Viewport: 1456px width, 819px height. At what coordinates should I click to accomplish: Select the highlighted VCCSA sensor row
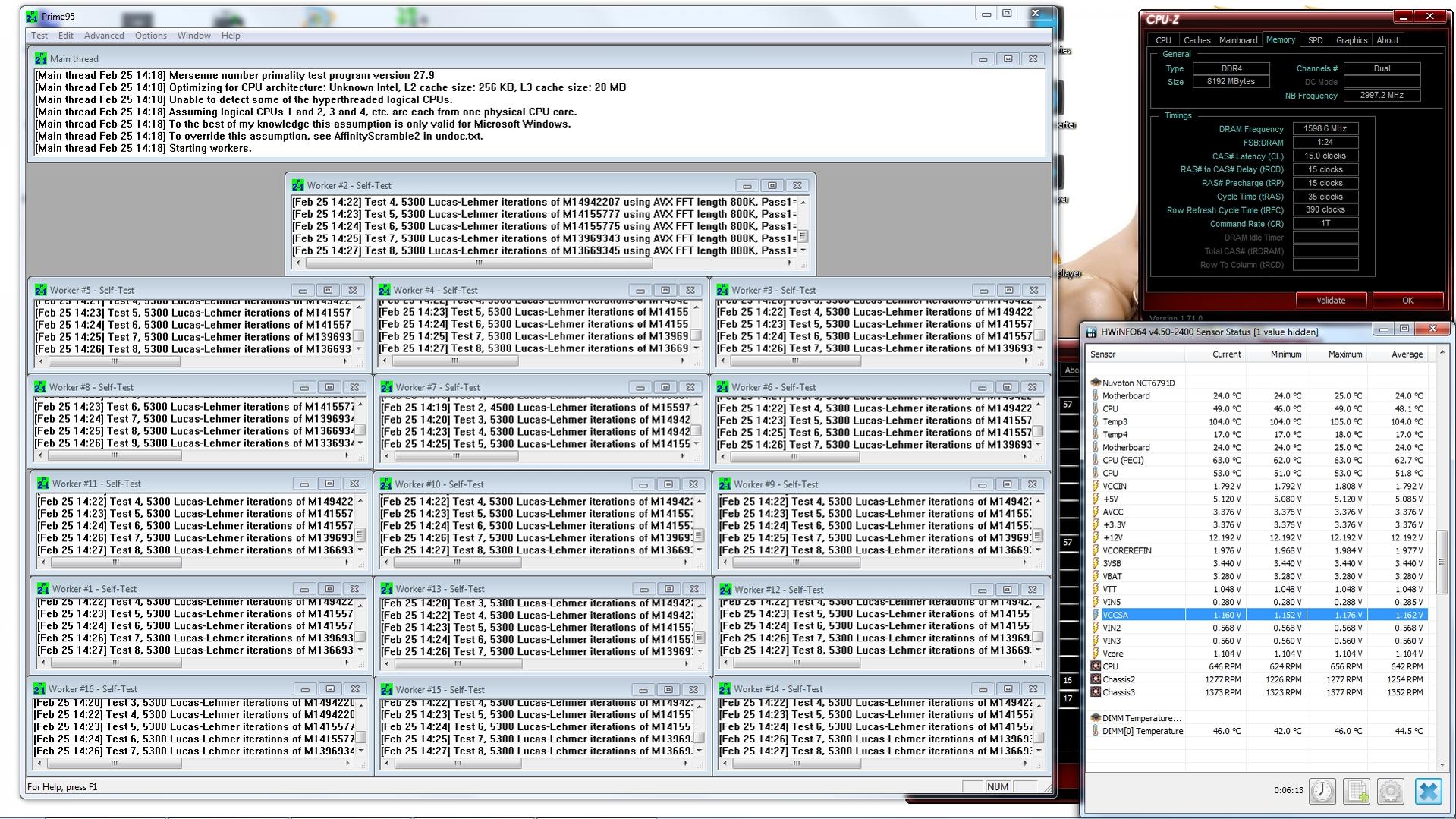[1258, 615]
